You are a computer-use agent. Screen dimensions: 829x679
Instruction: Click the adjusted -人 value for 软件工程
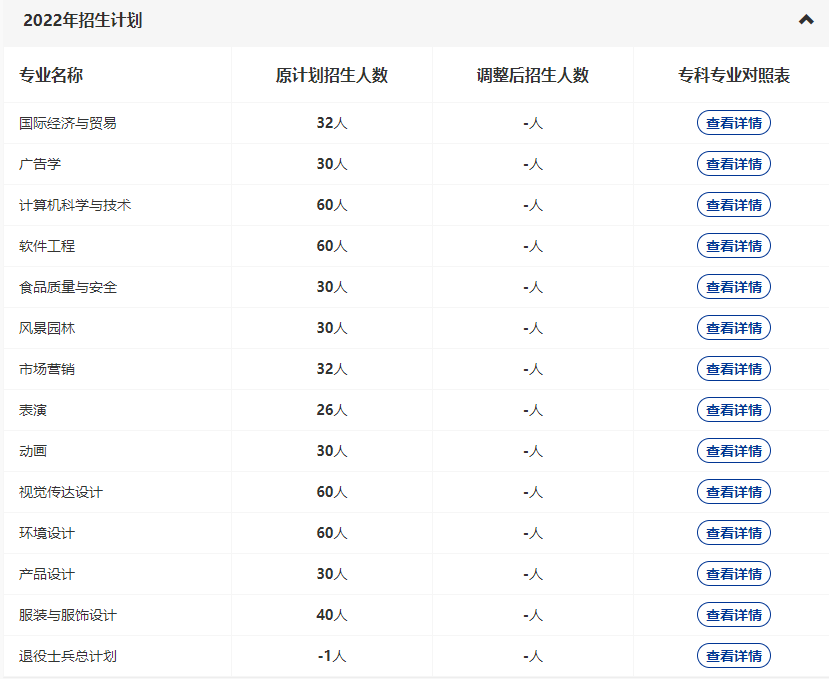click(x=533, y=246)
